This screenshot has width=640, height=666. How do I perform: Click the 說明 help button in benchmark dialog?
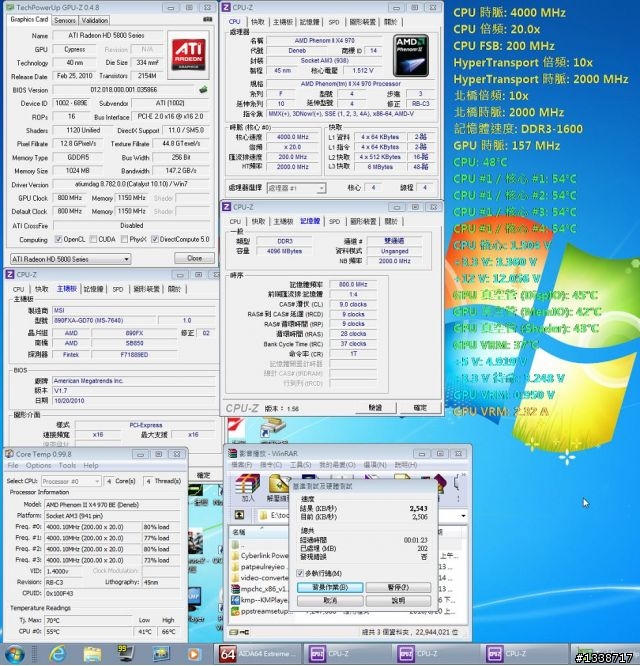point(398,601)
